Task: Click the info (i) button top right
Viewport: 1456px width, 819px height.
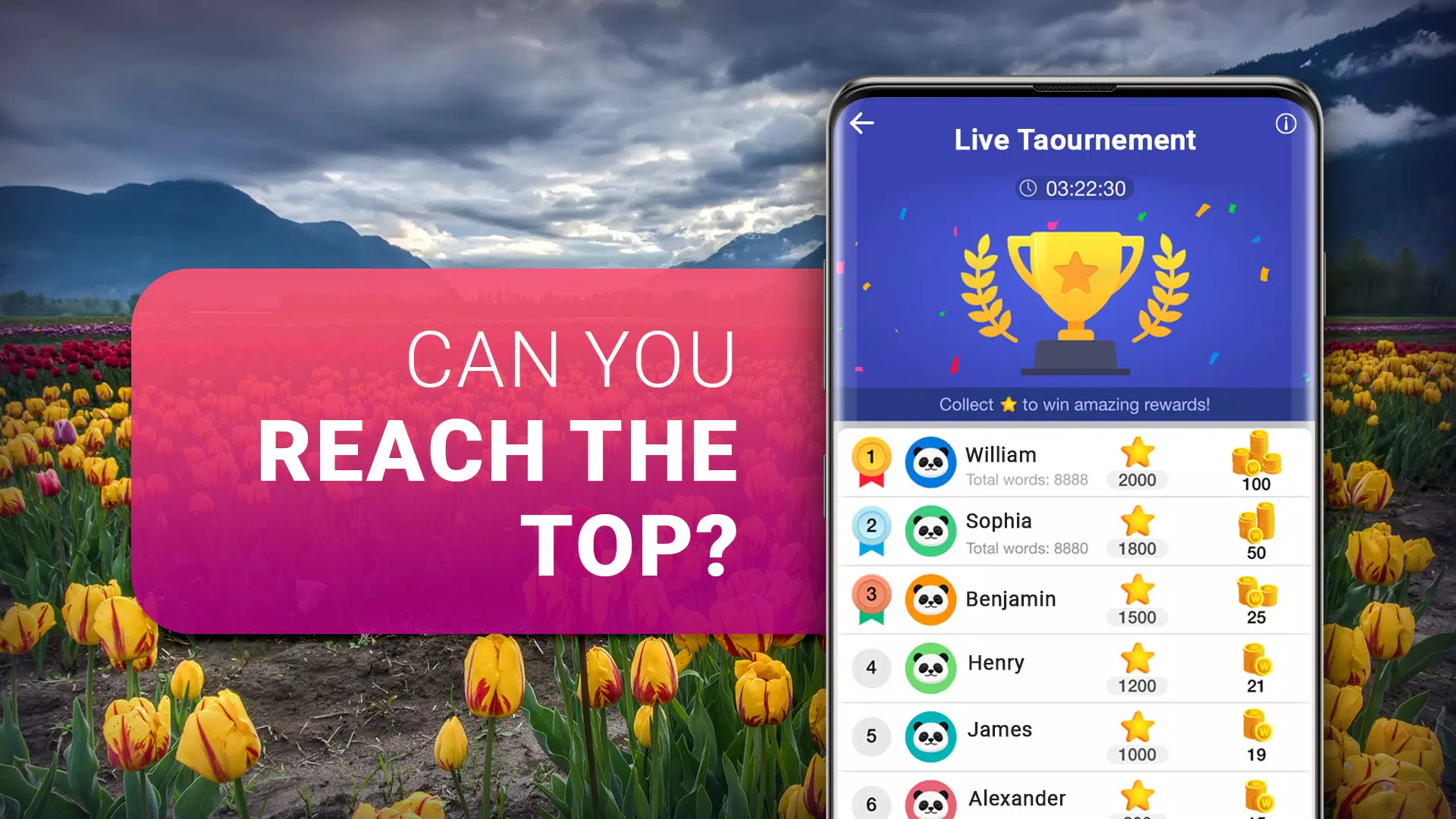Action: tap(1286, 123)
